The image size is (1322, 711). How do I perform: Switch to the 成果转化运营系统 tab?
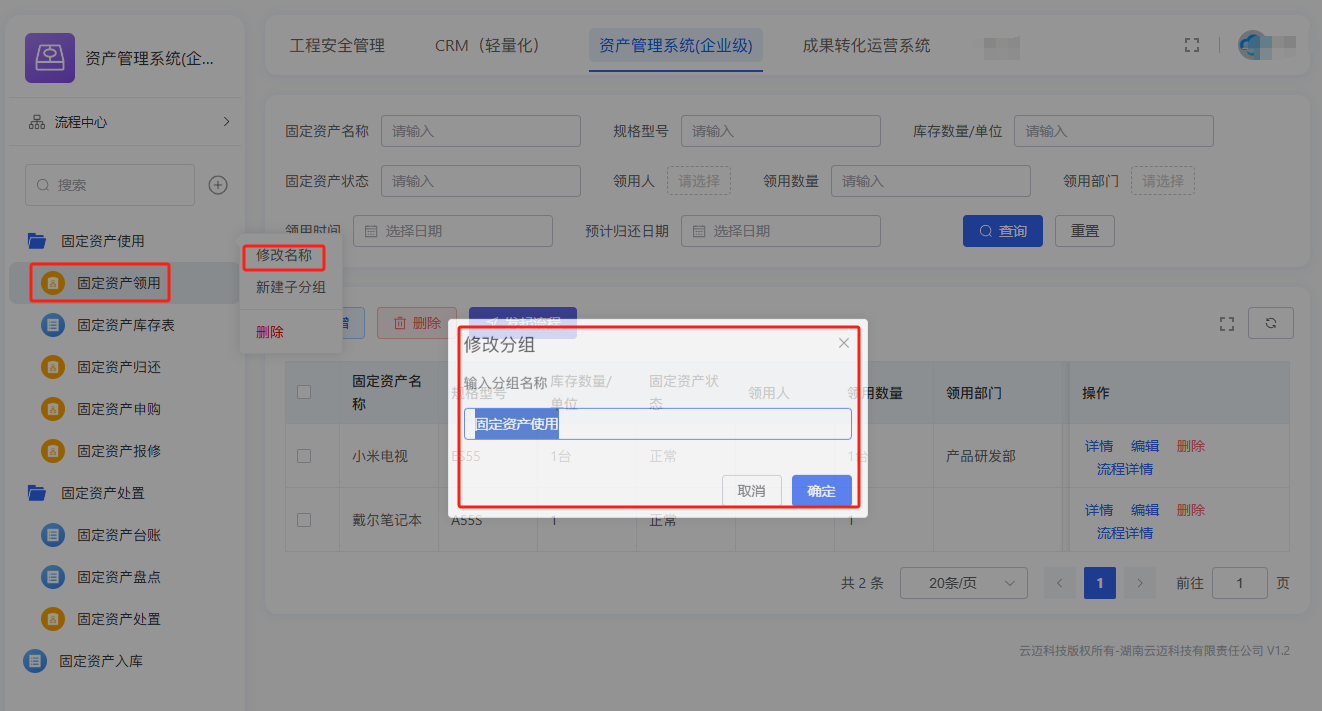pyautogui.click(x=866, y=46)
